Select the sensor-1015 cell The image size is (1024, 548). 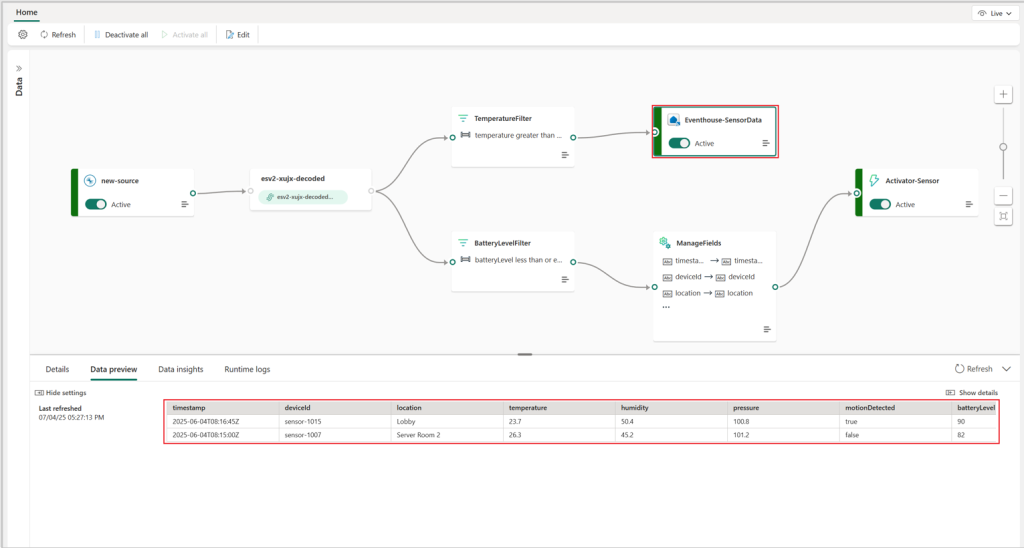[x=335, y=421]
